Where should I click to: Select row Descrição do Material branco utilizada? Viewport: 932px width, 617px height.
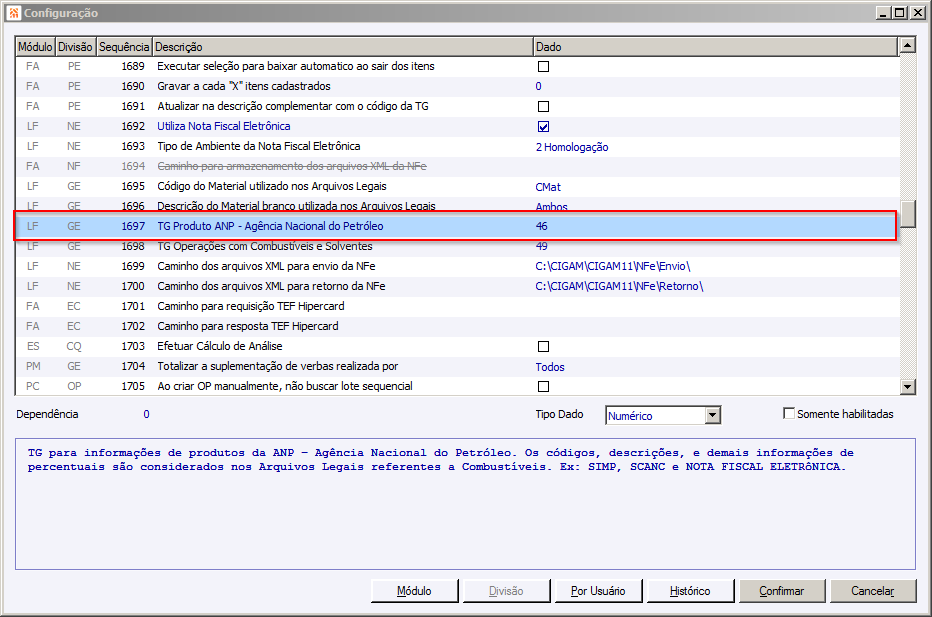point(456,206)
